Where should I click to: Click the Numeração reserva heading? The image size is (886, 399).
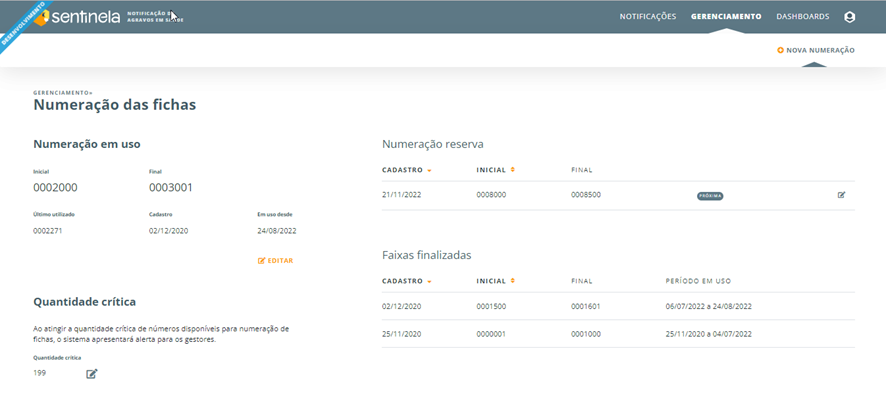point(433,144)
